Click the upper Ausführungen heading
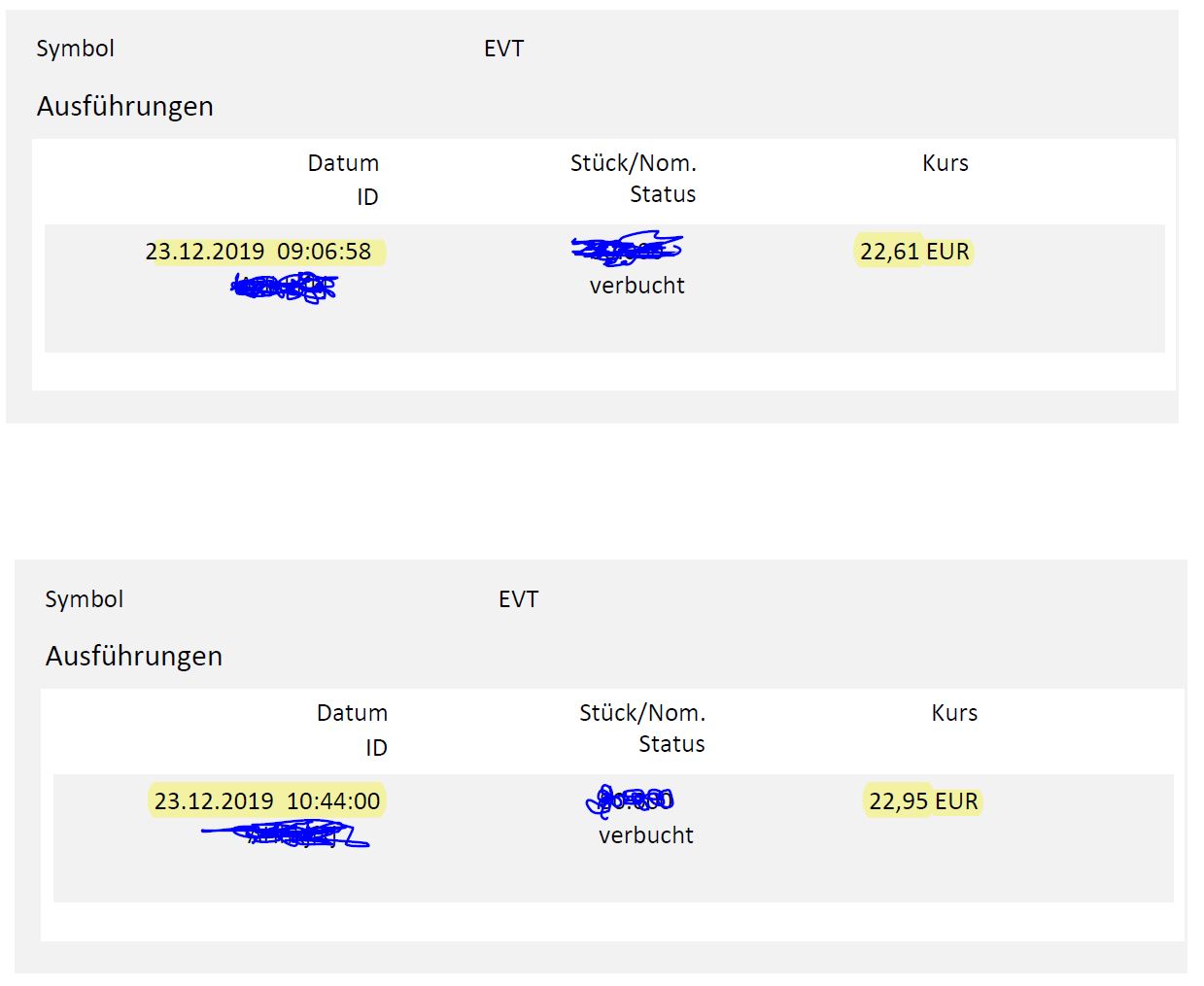This screenshot has height=986, width=1204. [125, 106]
